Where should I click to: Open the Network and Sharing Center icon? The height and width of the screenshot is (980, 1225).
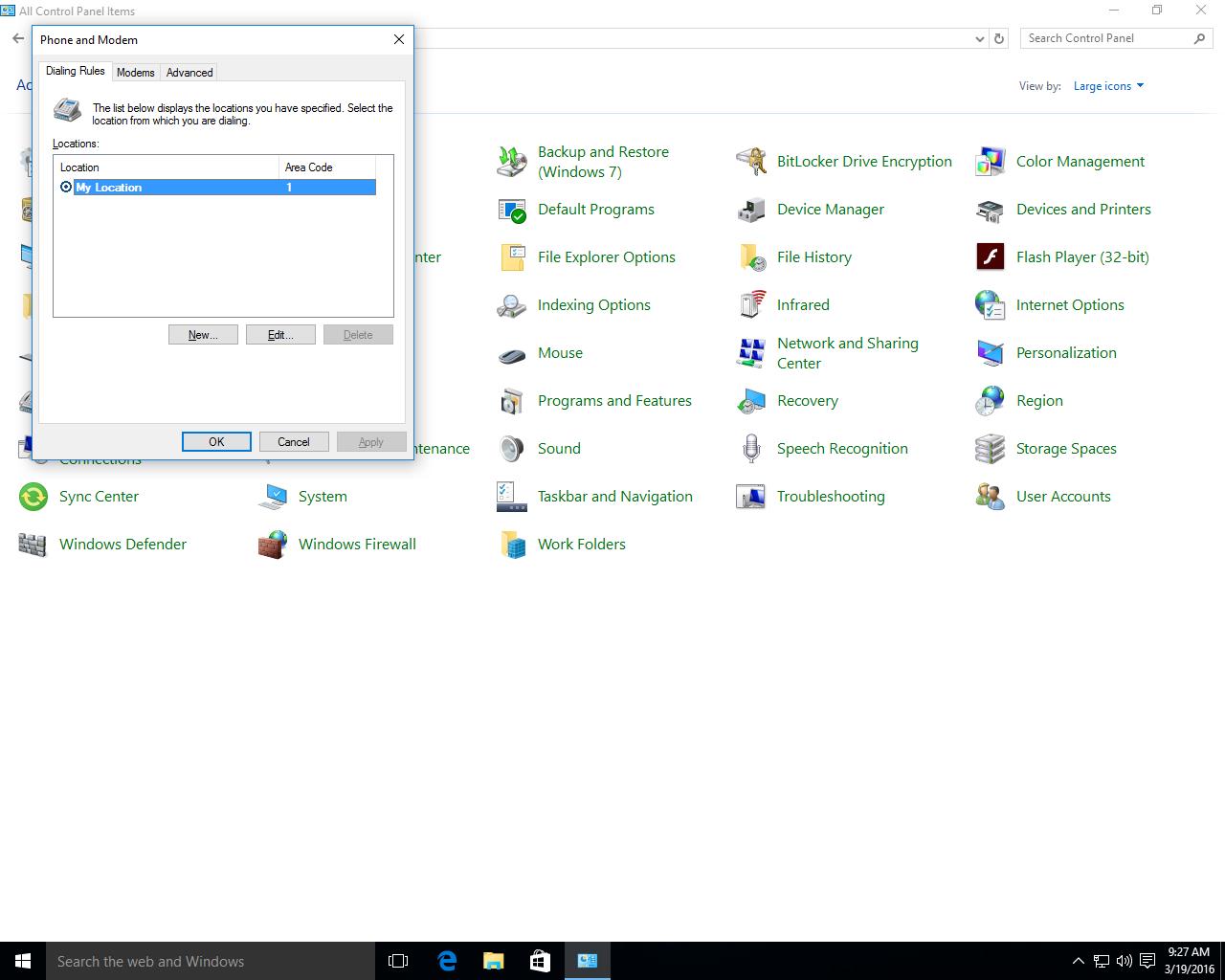click(x=751, y=353)
